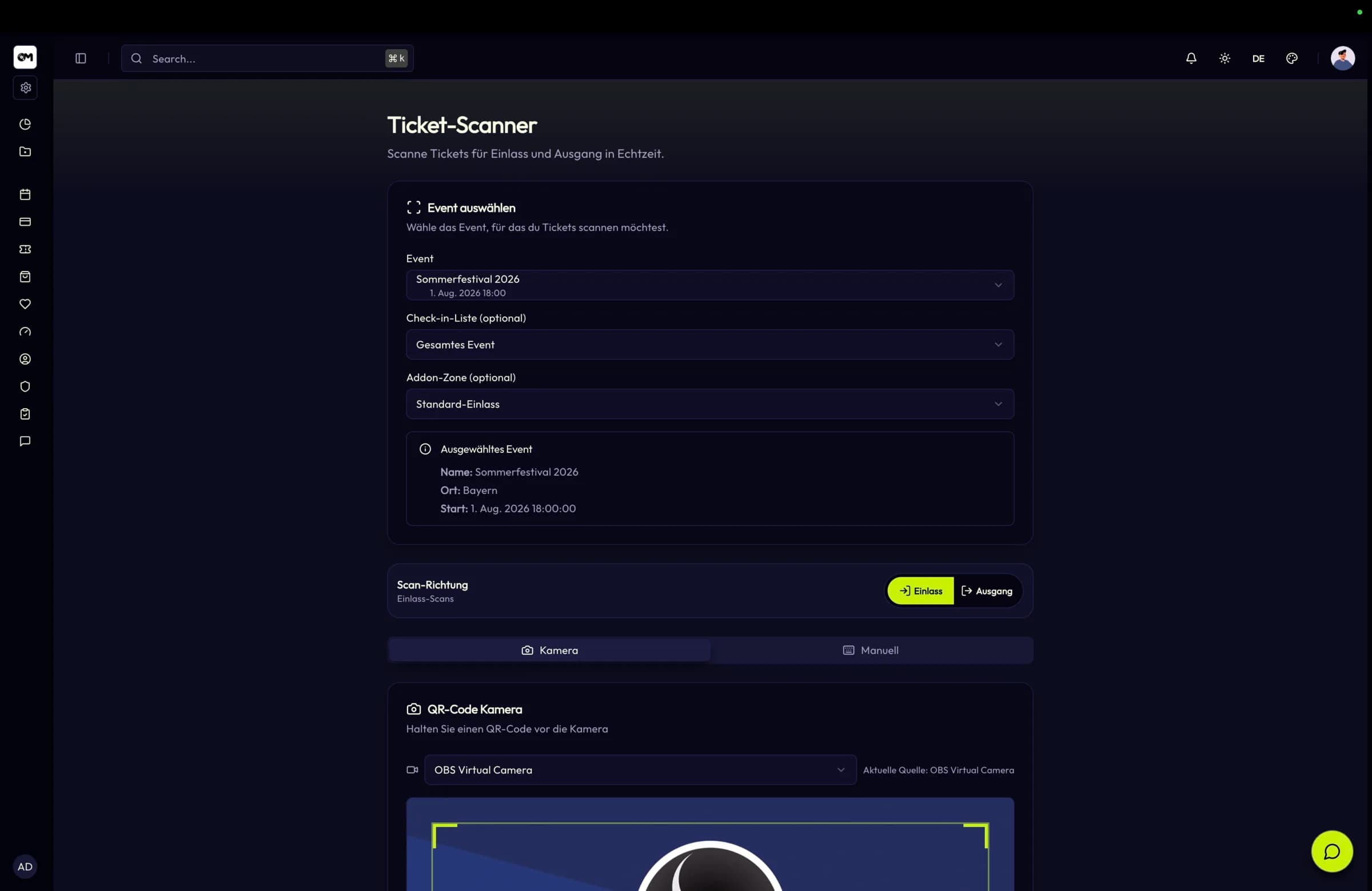Screen dimensions: 1372x891
Task: Click the ⌘K shortcut badge
Action: point(396,58)
